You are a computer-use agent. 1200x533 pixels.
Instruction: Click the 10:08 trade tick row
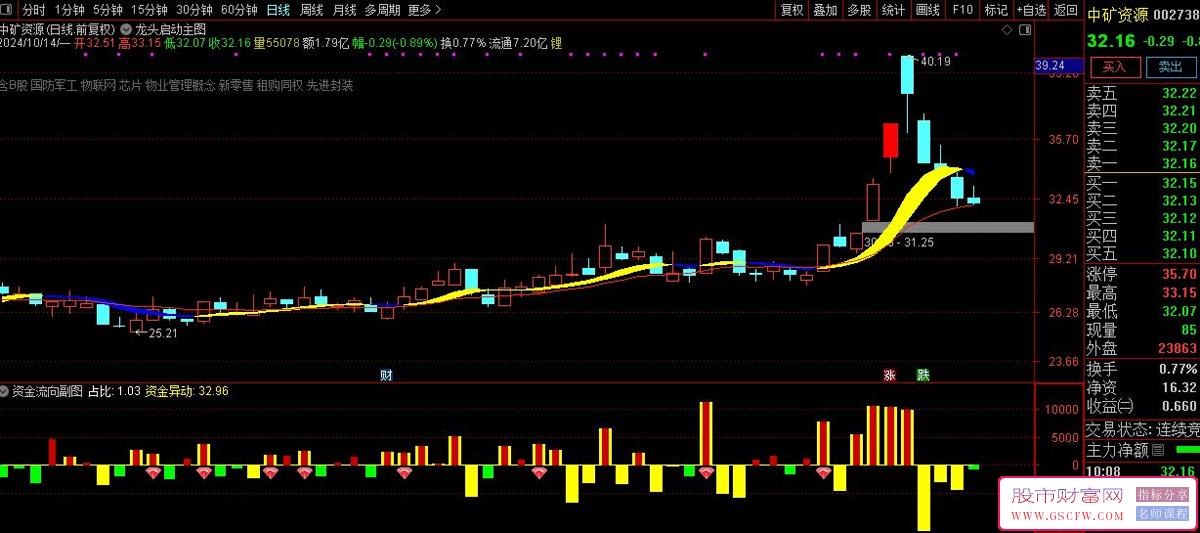(x=1142, y=471)
